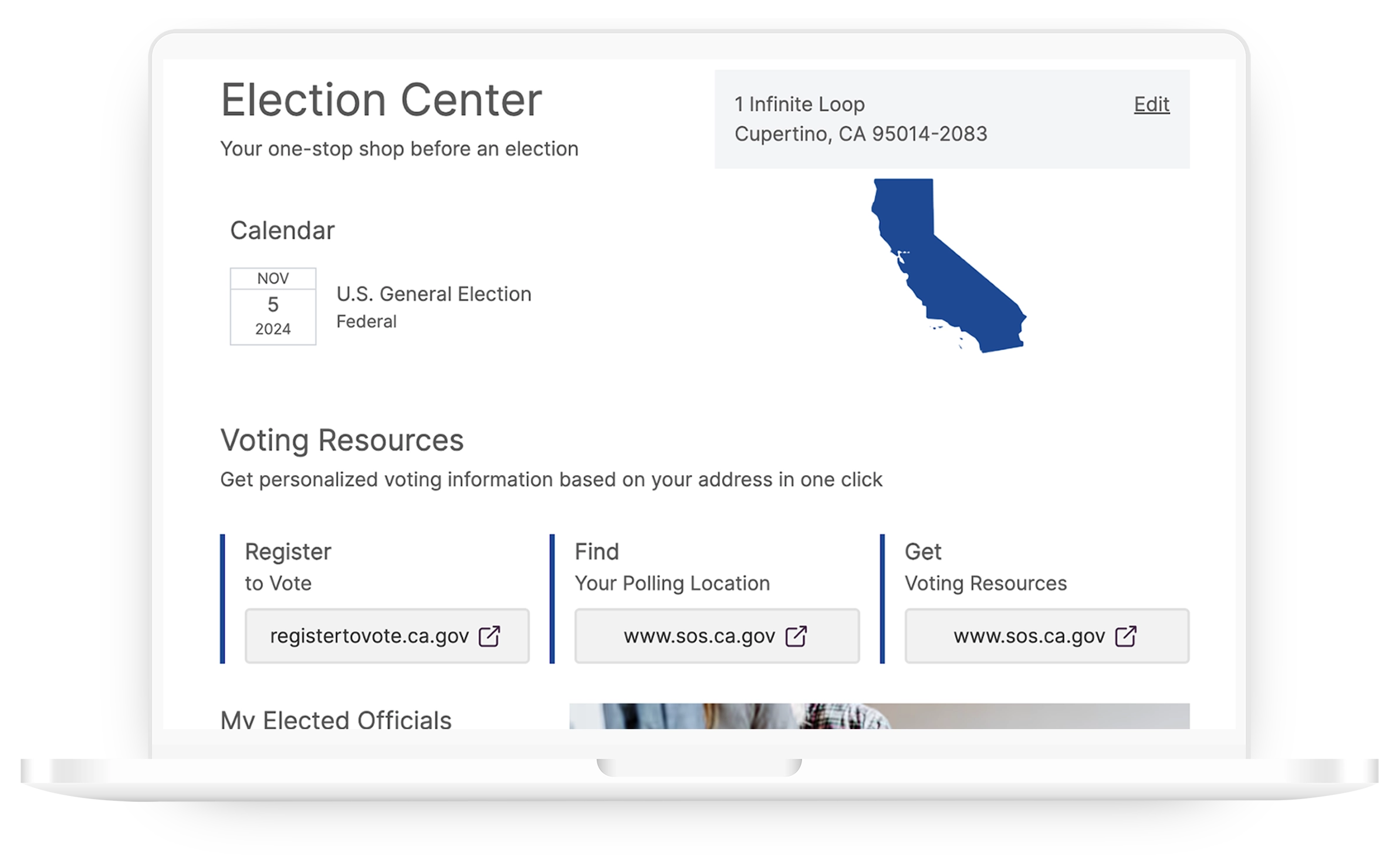
Task: Click the U.S. General Election event title
Action: coord(434,294)
